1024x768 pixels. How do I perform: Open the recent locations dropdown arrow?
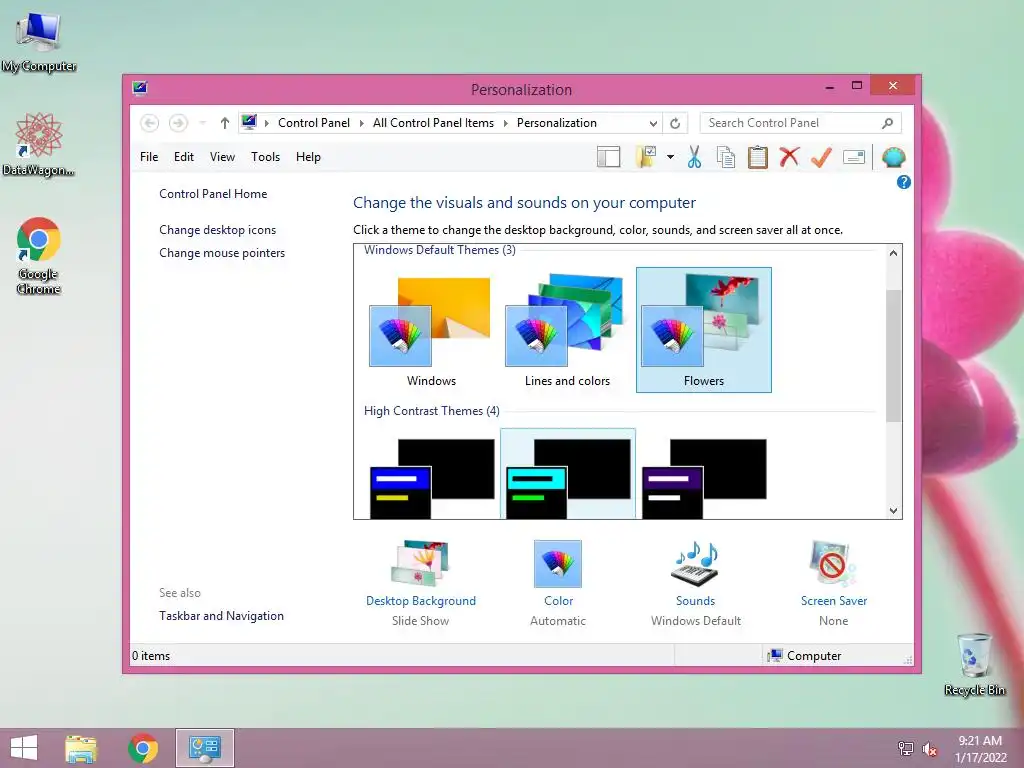click(202, 123)
